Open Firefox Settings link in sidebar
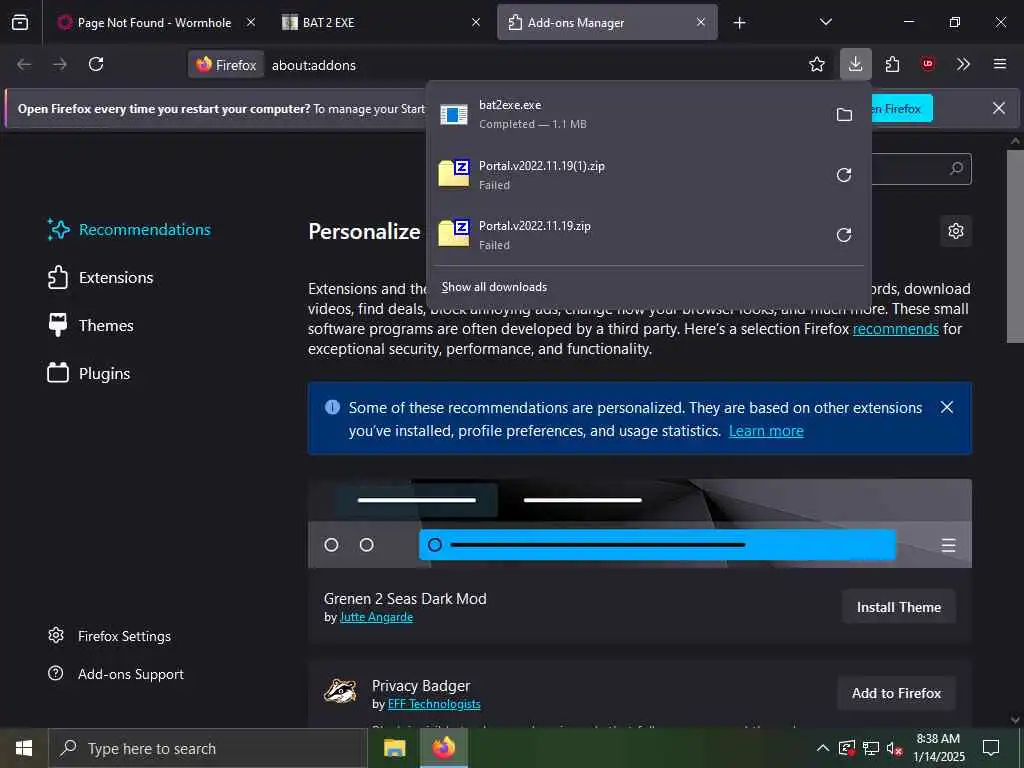 click(x=110, y=636)
